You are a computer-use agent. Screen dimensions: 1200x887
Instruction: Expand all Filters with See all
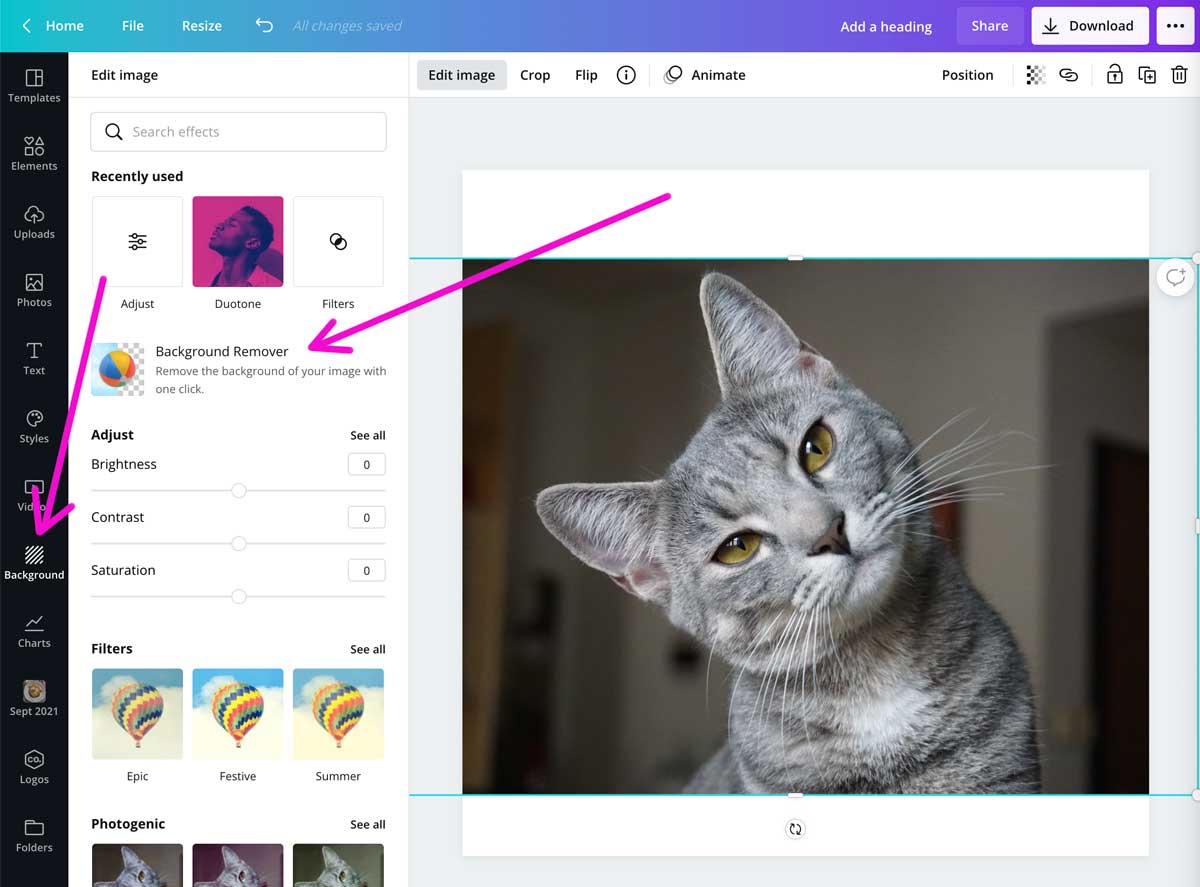(367, 649)
